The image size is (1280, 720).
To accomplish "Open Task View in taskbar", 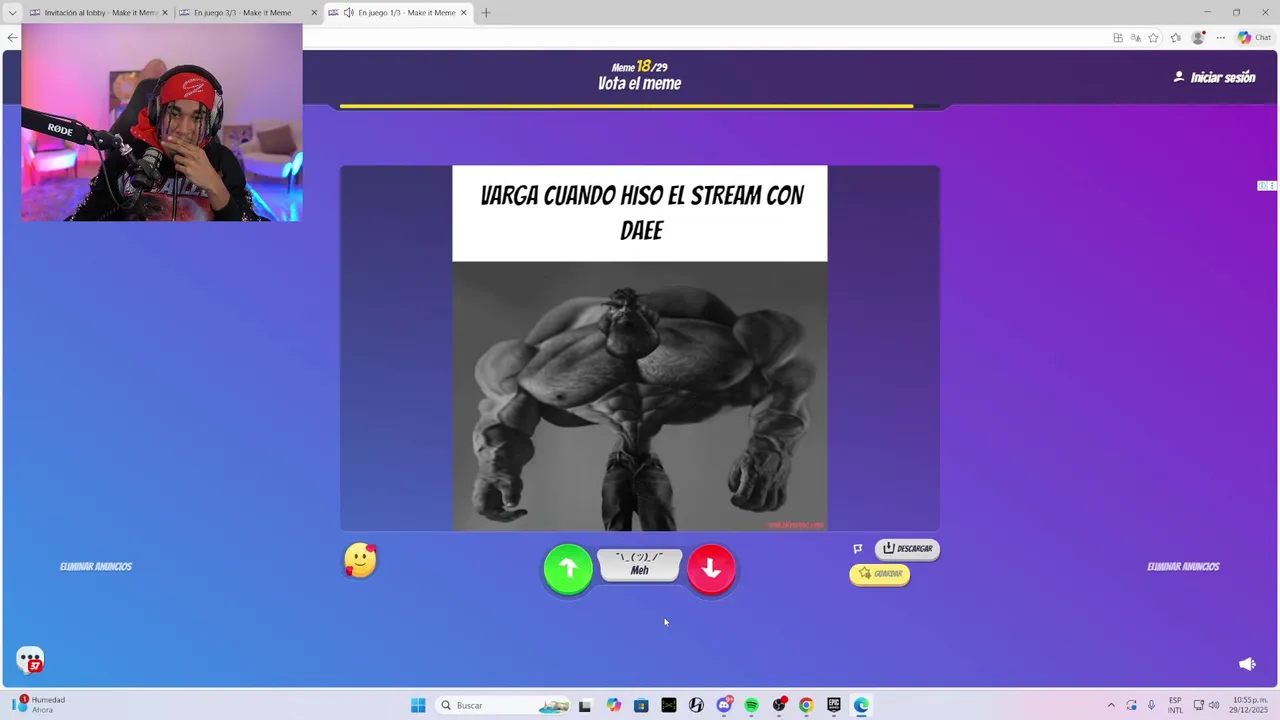I will pyautogui.click(x=585, y=705).
